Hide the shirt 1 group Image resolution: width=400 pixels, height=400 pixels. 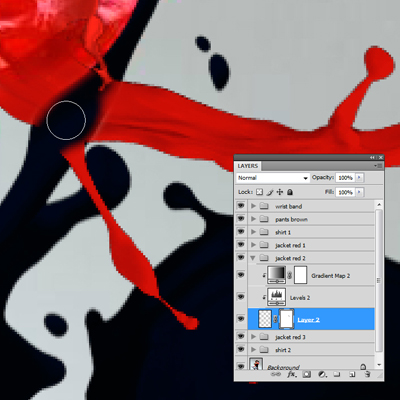tap(241, 232)
